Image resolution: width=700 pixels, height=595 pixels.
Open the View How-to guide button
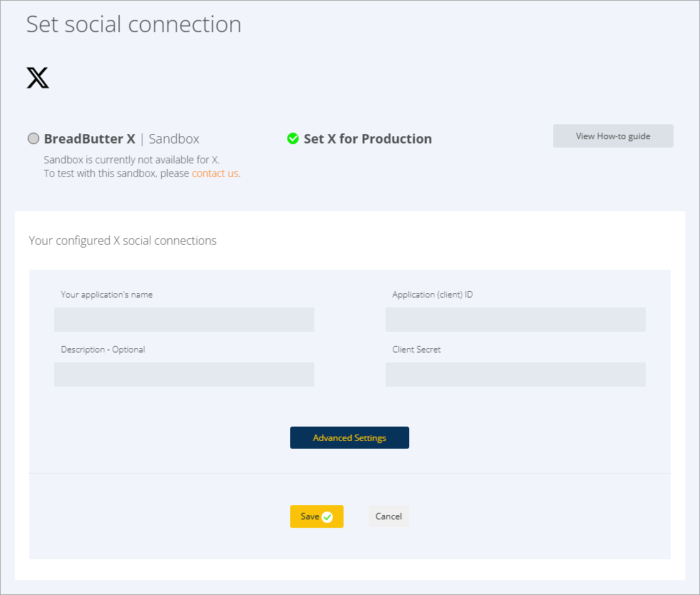coord(612,136)
